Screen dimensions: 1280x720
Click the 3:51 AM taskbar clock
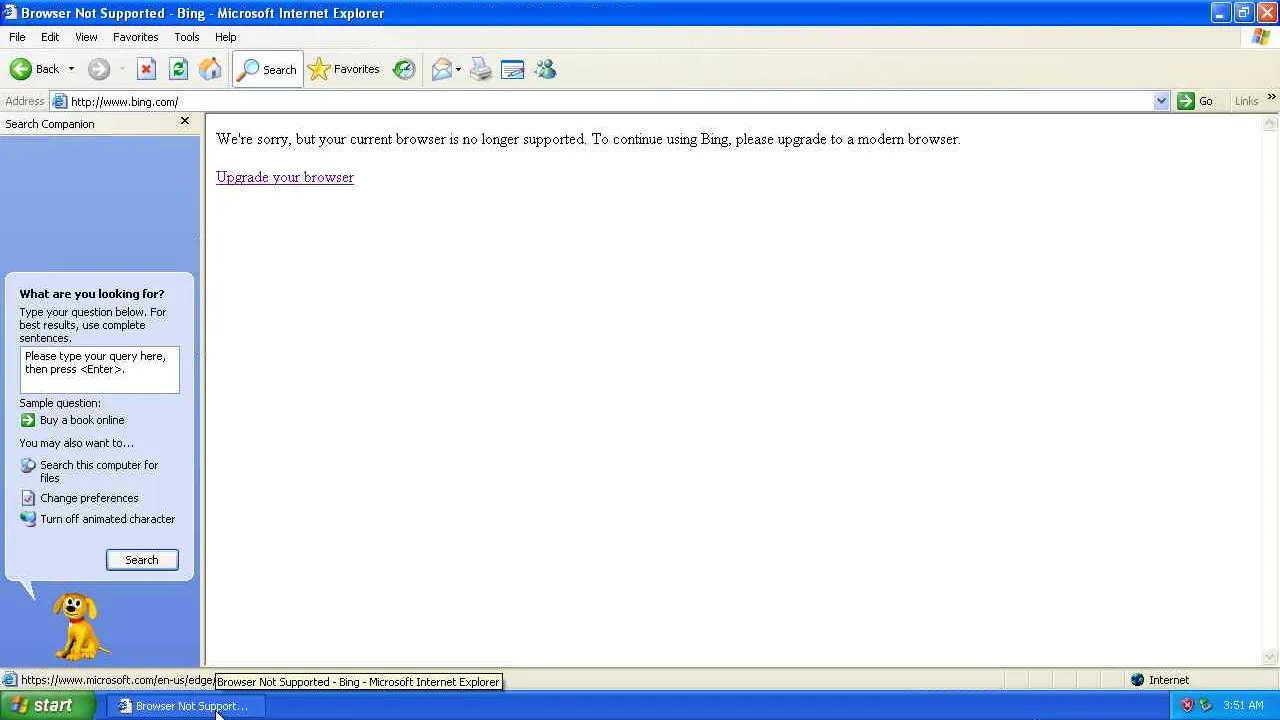(x=1243, y=706)
